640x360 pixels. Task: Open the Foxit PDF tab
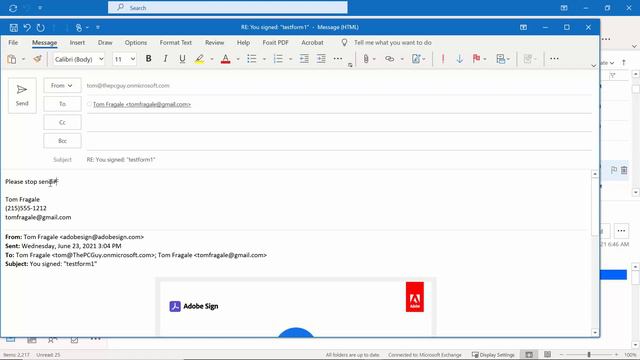(276, 42)
